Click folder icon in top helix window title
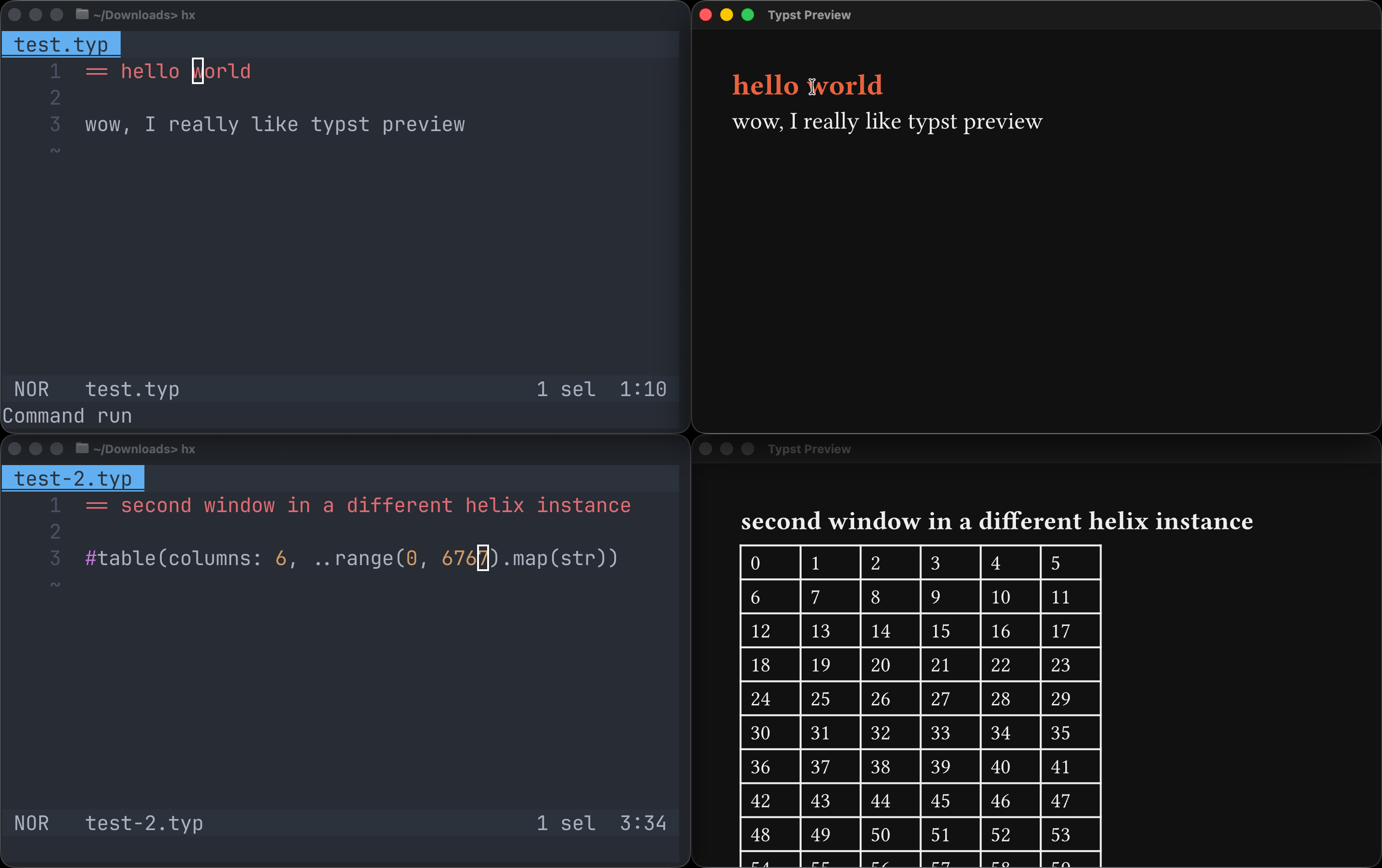The height and width of the screenshot is (868, 1382). tap(82, 14)
